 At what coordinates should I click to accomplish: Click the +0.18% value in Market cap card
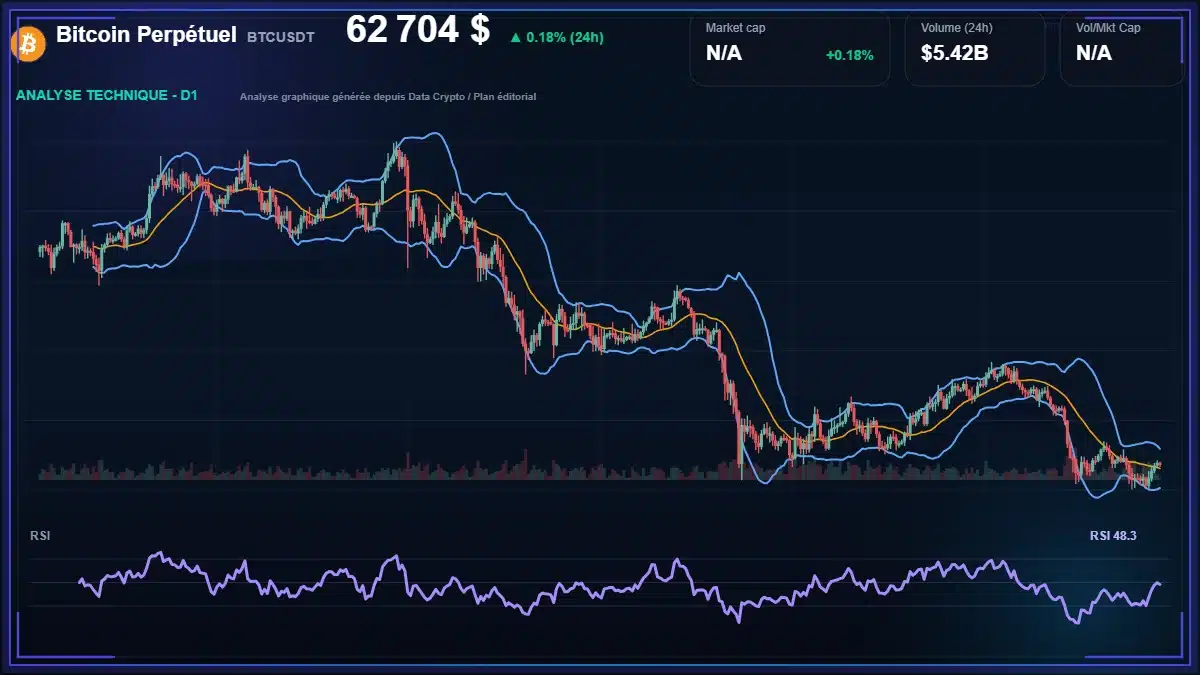pyautogui.click(x=849, y=55)
